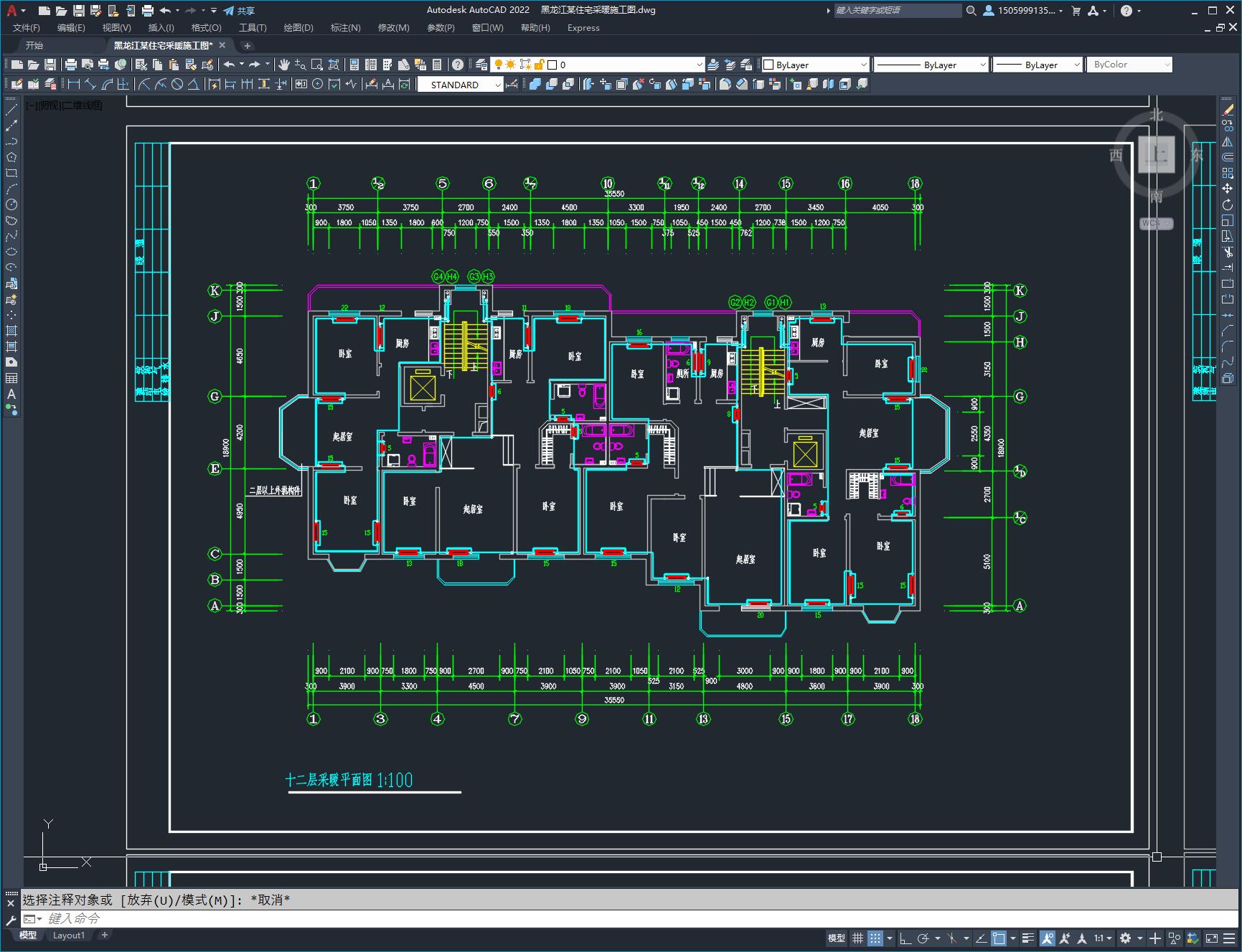Toggle Snap mode in status bar
The image size is (1242, 952).
point(875,938)
